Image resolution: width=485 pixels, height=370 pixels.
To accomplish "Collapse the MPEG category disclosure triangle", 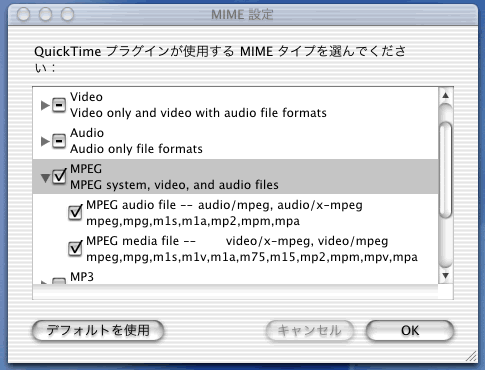I will click(x=45, y=178).
